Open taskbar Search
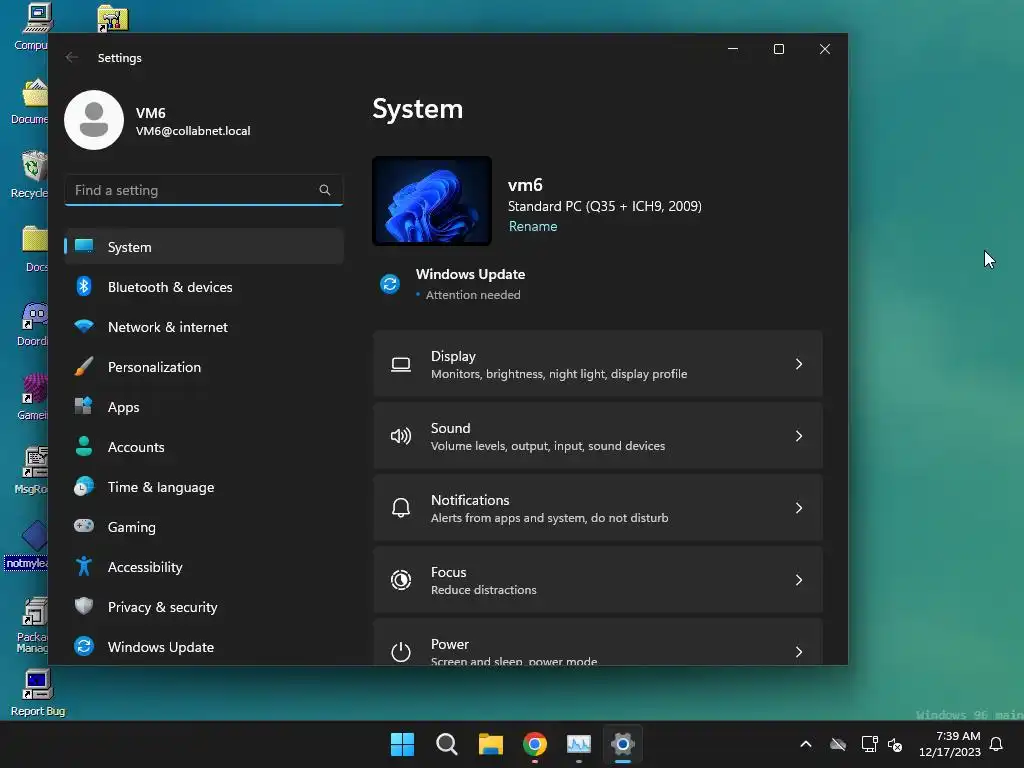1024x768 pixels. pos(447,744)
